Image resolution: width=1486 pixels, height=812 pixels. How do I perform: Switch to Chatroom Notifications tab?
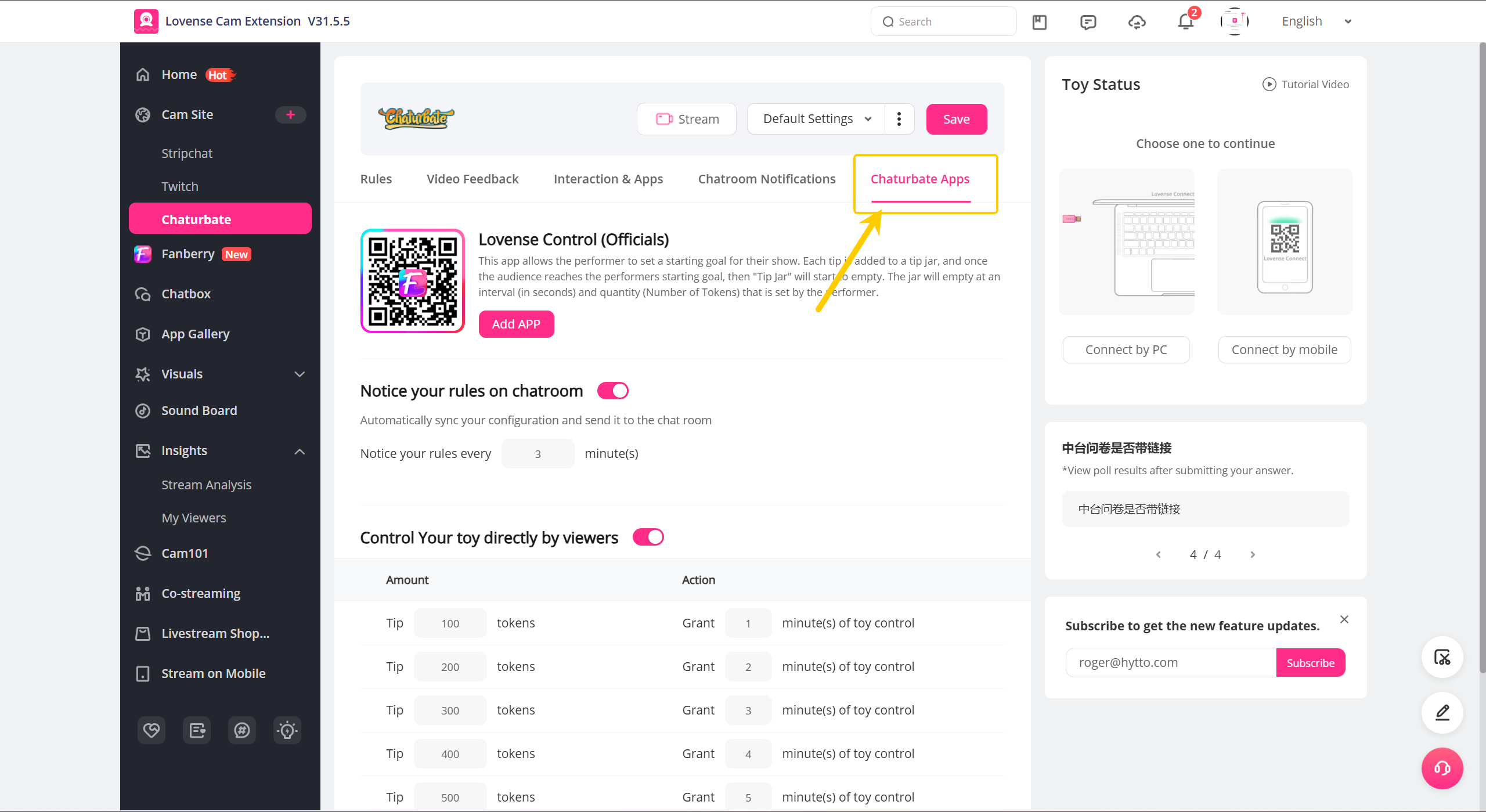pos(767,179)
